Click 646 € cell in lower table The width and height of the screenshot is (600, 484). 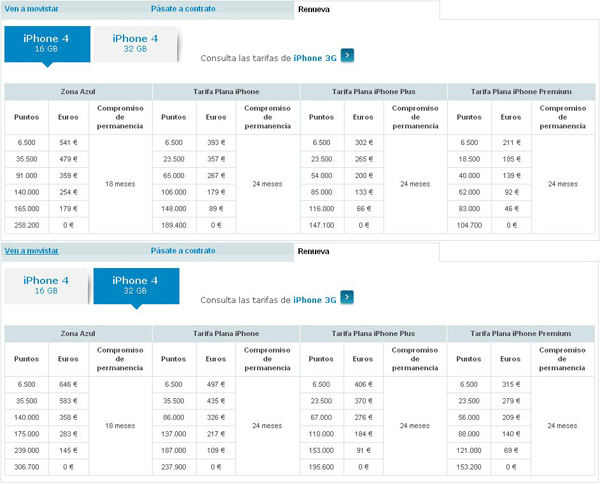tap(68, 385)
